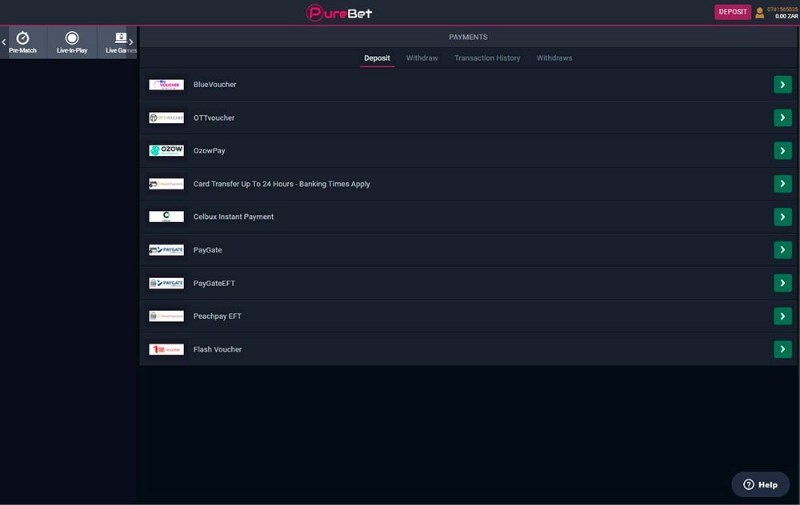Click the Card Transfer logo thumbnail
Screen dimensions: 800x505
166,184
